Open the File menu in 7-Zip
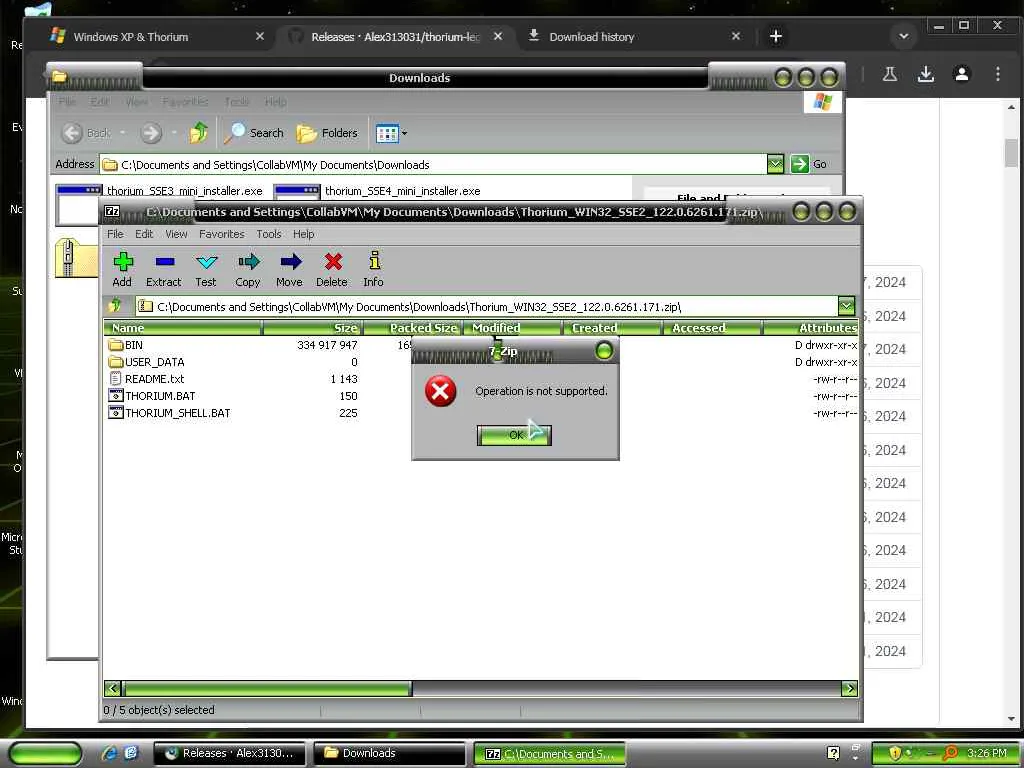Image resolution: width=1024 pixels, height=768 pixels. point(115,234)
